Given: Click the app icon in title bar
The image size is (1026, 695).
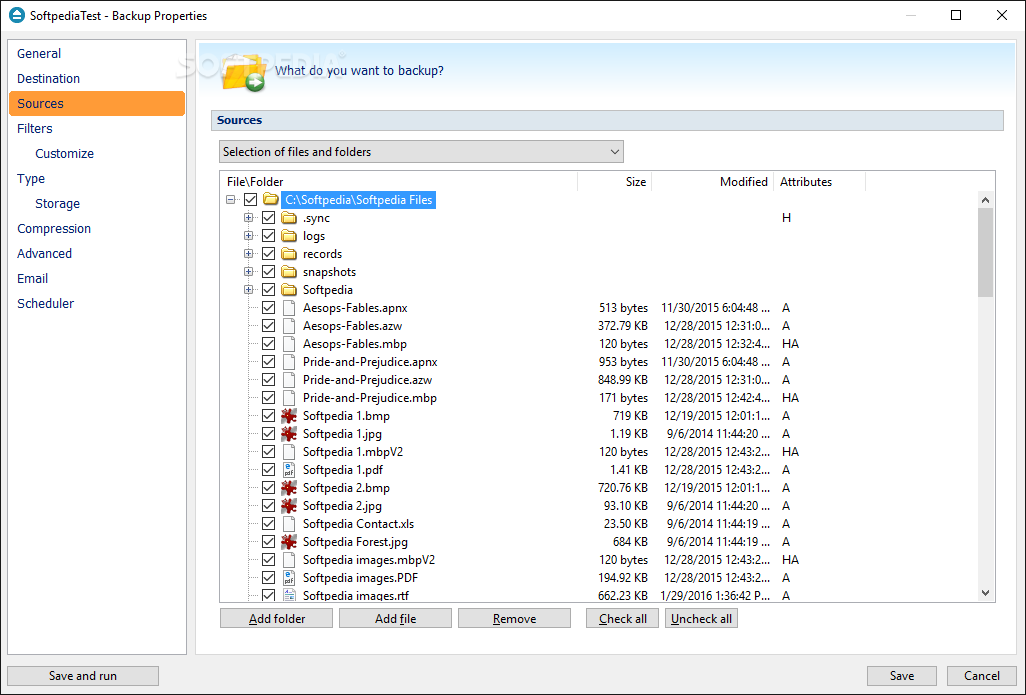Looking at the screenshot, I should click(16, 15).
